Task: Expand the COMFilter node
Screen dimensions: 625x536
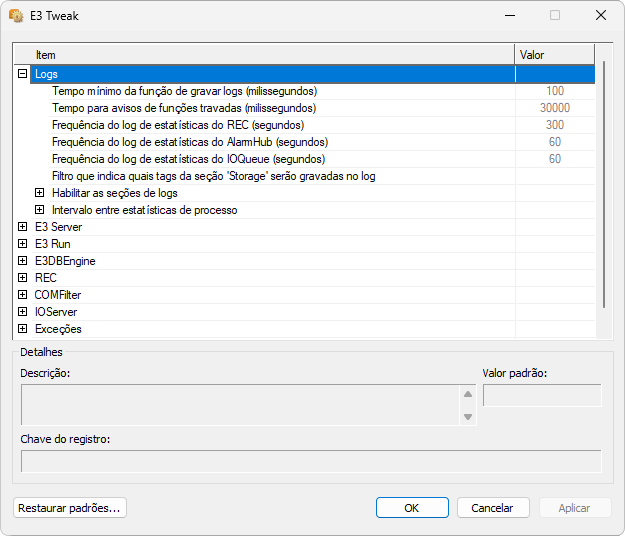Action: pos(22,295)
